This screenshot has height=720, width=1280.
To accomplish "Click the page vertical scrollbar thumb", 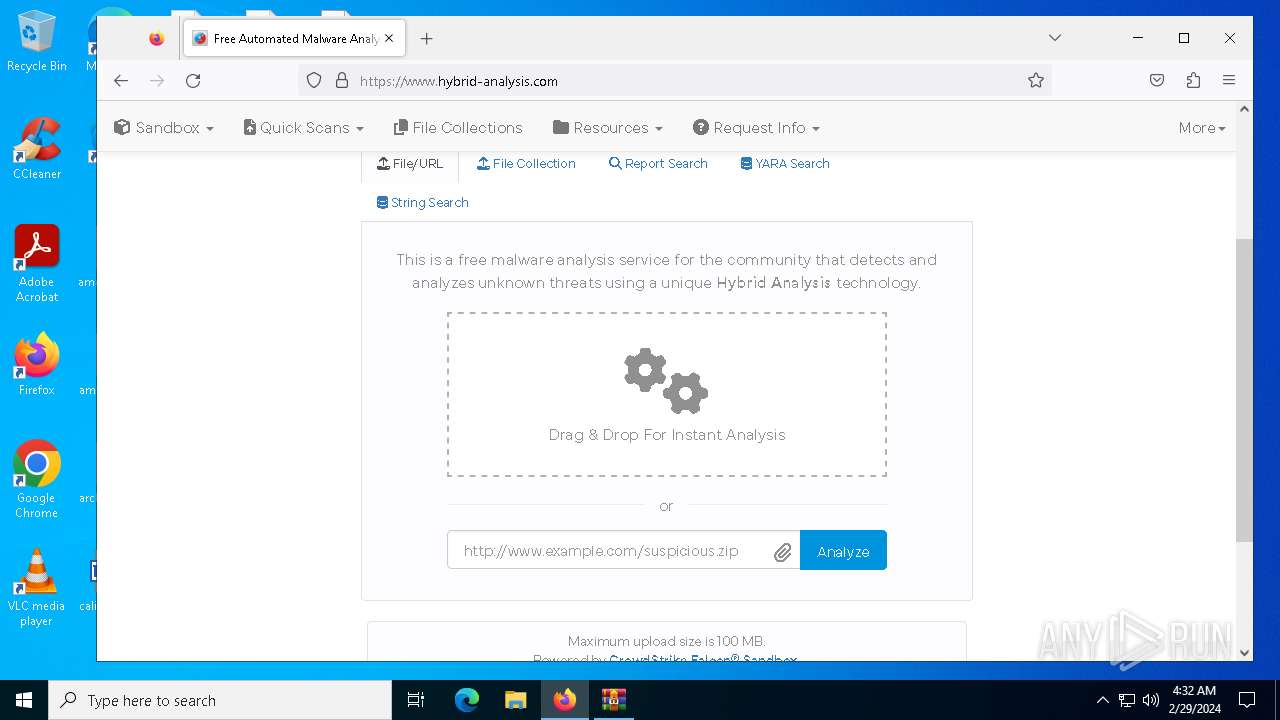I will pyautogui.click(x=1244, y=390).
